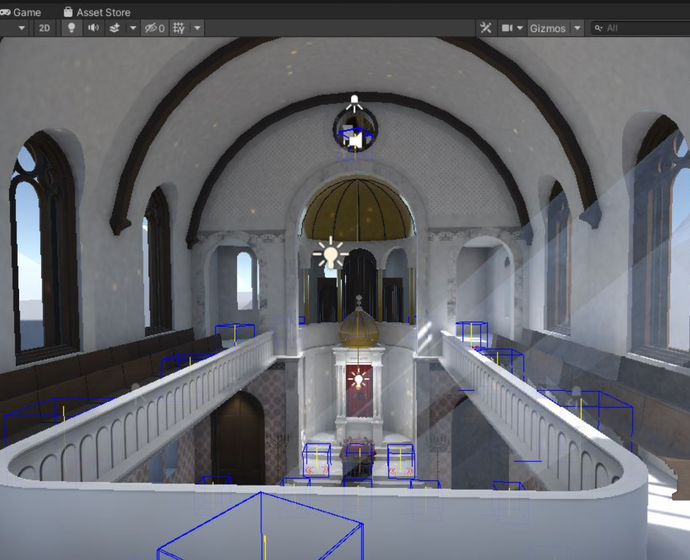690x560 pixels.
Task: Switch to the Game tab
Action: [x=20, y=12]
